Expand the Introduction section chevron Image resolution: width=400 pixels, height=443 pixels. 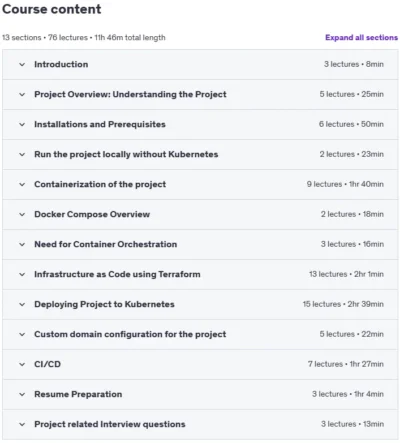(x=22, y=65)
